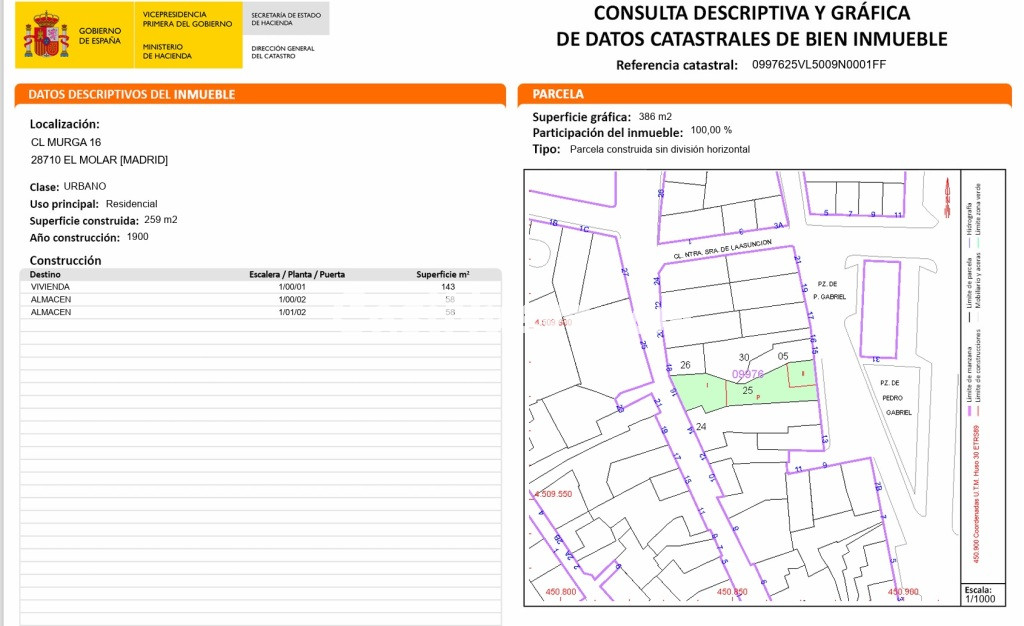Image resolution: width=1024 pixels, height=626 pixels.
Task: Click the Límite de parcela legend symbol
Action: (969, 316)
